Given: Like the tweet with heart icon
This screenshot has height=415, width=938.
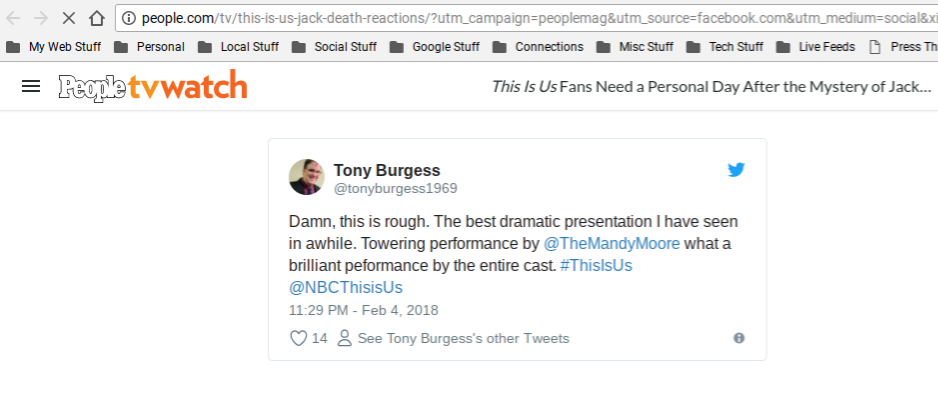Looking at the screenshot, I should pos(298,338).
